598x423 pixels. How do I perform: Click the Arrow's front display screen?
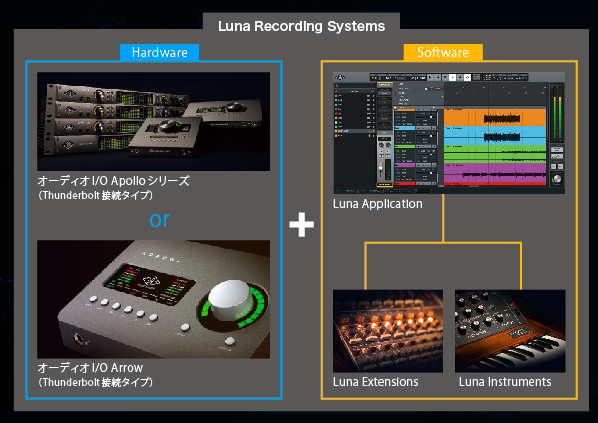coord(150,284)
